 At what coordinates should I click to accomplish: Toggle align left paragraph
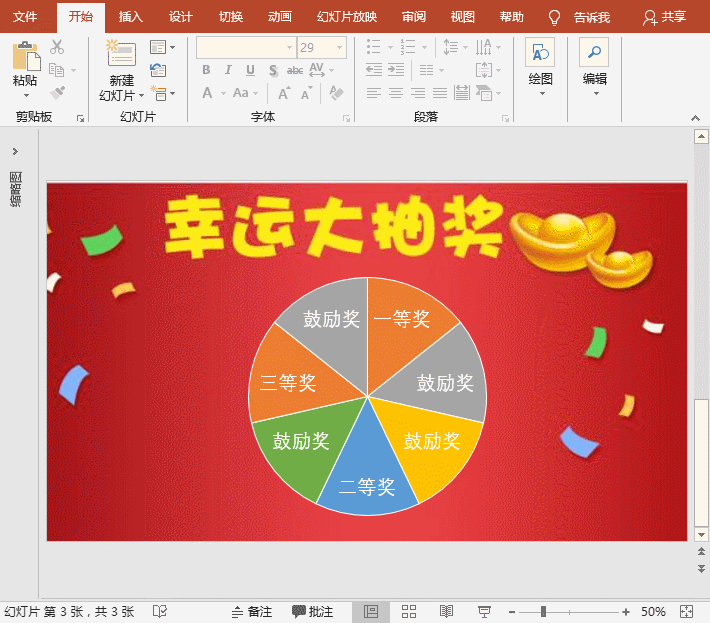(x=374, y=94)
